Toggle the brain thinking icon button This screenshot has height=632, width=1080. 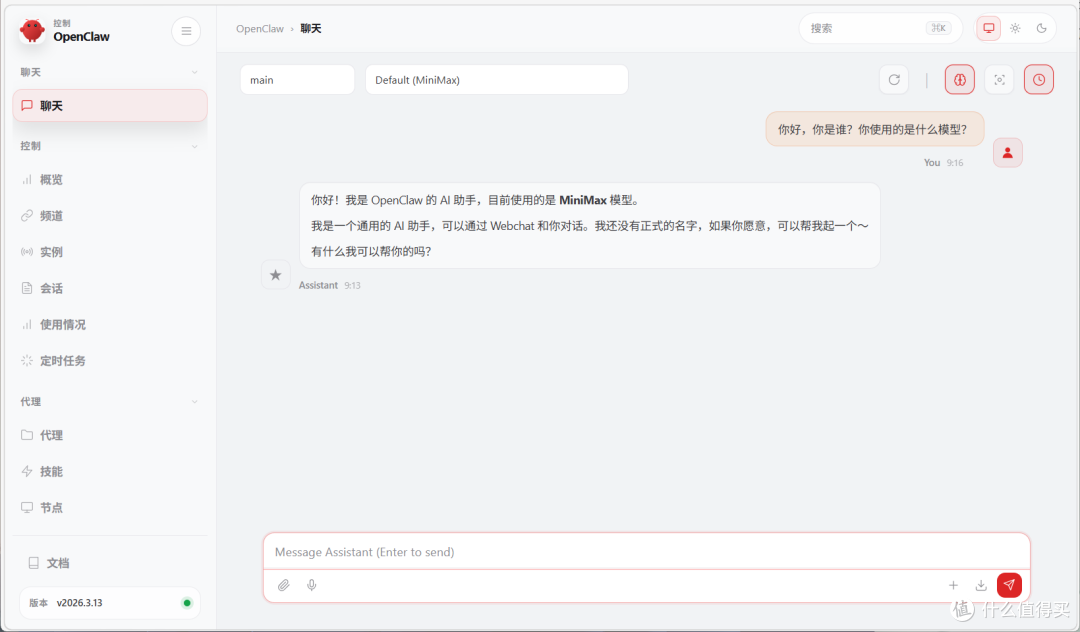coord(959,80)
